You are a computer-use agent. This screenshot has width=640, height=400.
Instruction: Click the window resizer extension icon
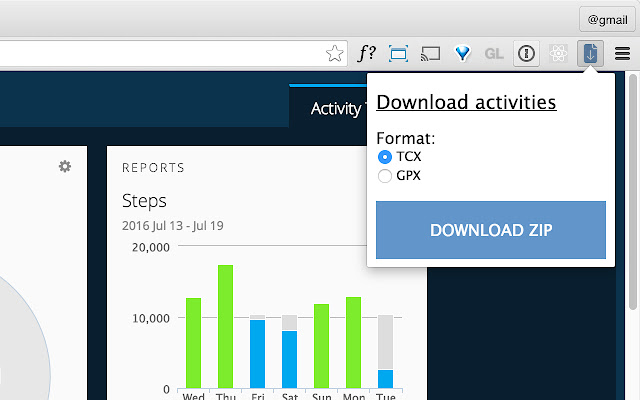point(398,54)
